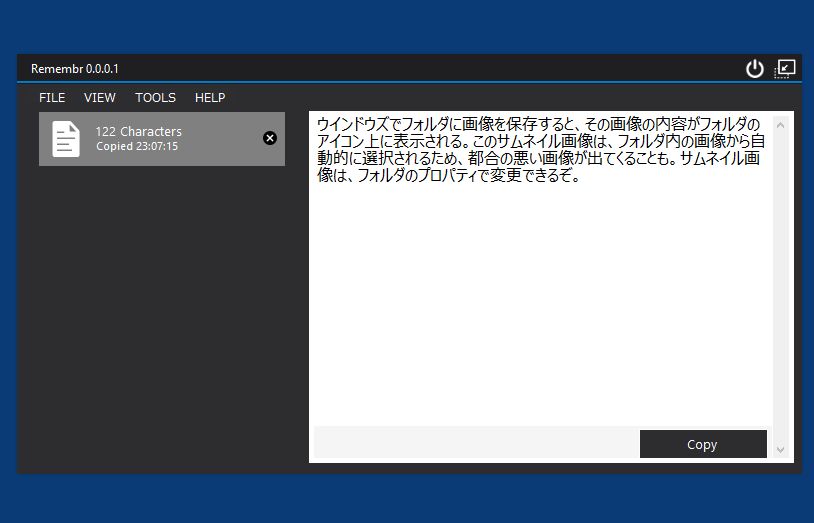Click the Remembr 0.0.0.1 title text
814x523 pixels.
point(75,69)
